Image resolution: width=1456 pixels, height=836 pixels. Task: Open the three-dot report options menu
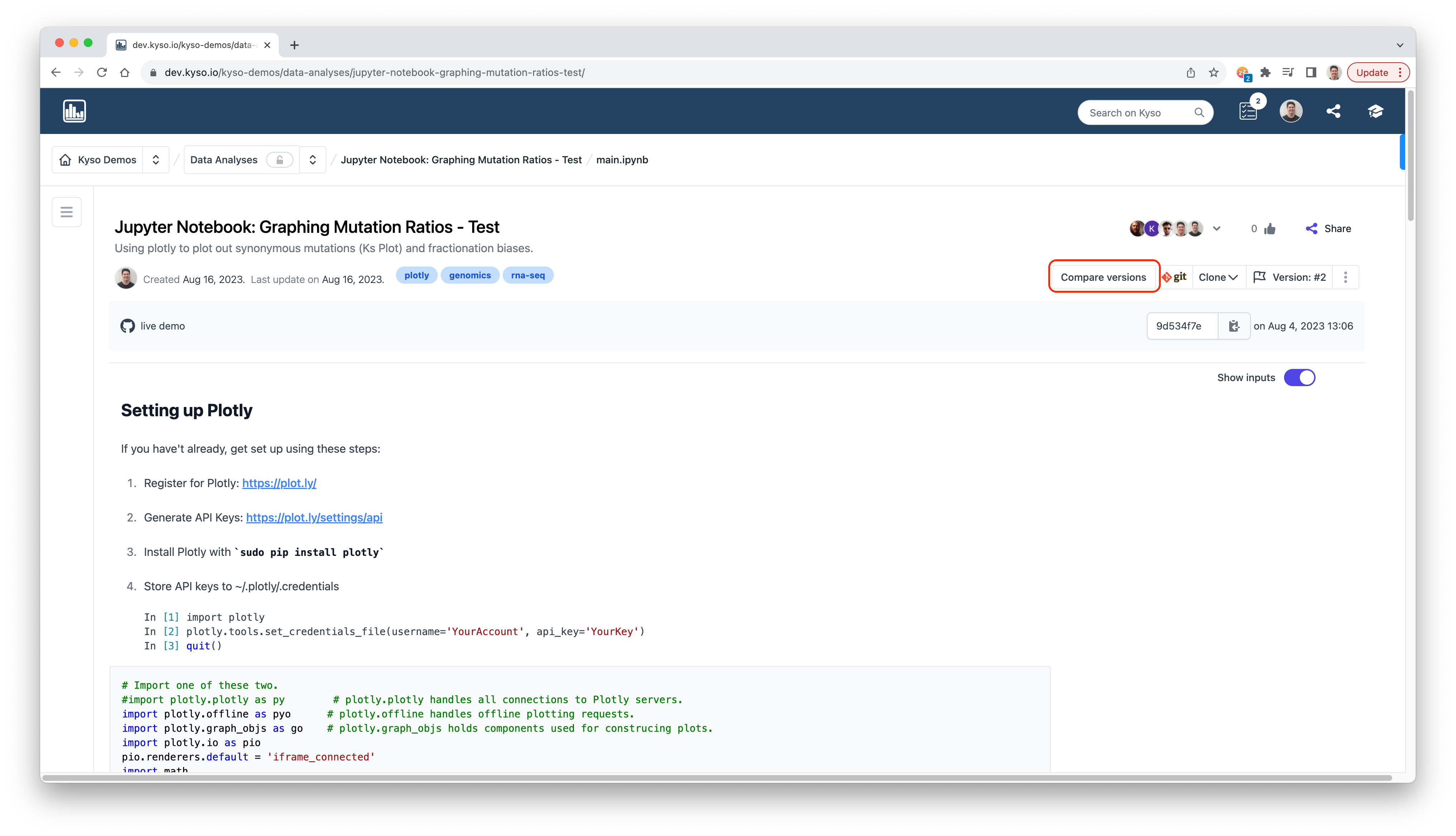(1345, 278)
